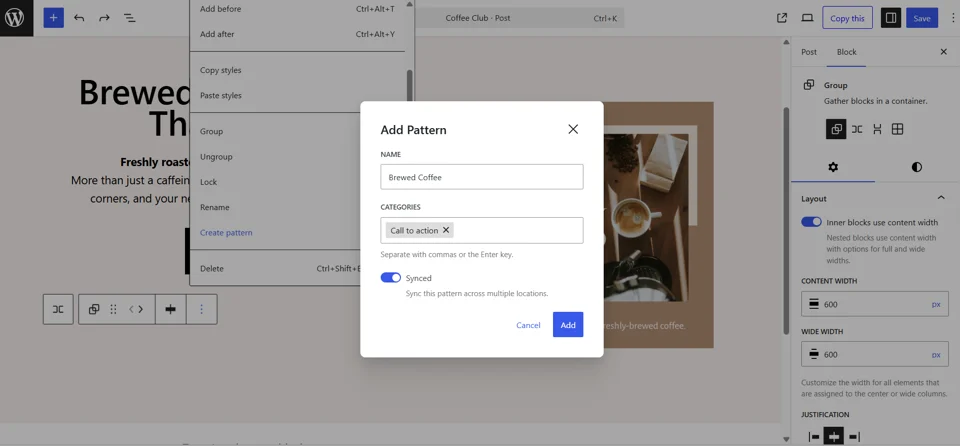Viewport: 960px width, 446px height.
Task: Open block toolbar justify items button
Action: point(171,309)
